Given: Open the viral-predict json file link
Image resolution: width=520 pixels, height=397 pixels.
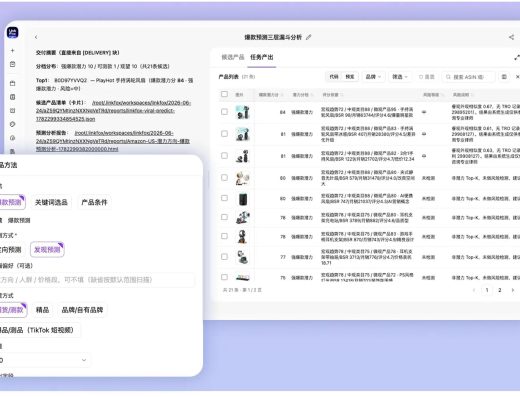Looking at the screenshot, I should [x=113, y=111].
